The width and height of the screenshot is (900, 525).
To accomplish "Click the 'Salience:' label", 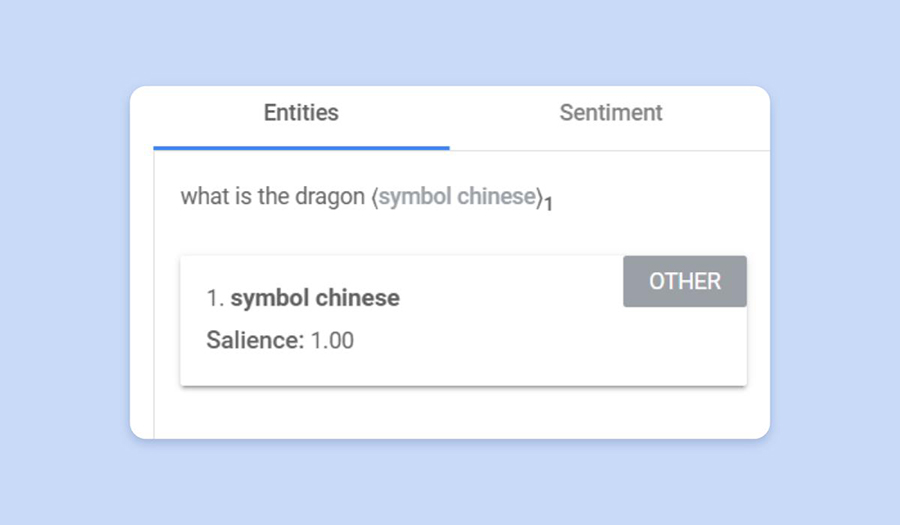I will [x=255, y=340].
